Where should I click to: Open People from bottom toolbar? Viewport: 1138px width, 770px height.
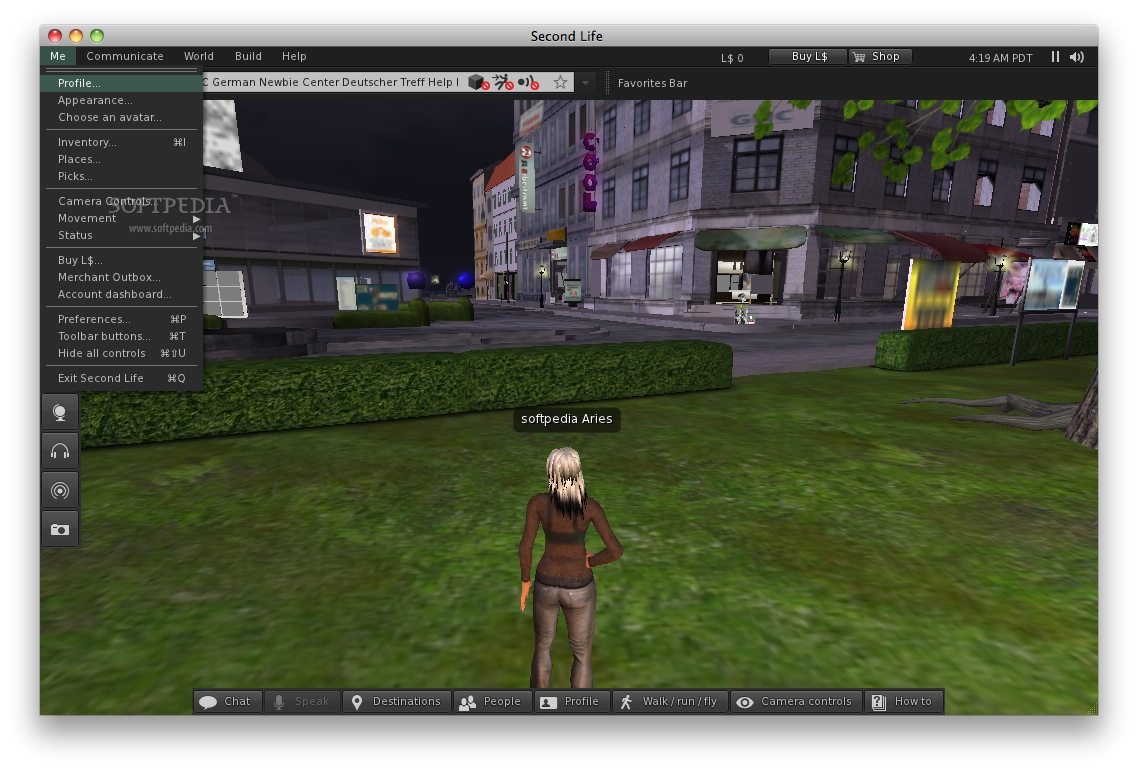pyautogui.click(x=492, y=702)
